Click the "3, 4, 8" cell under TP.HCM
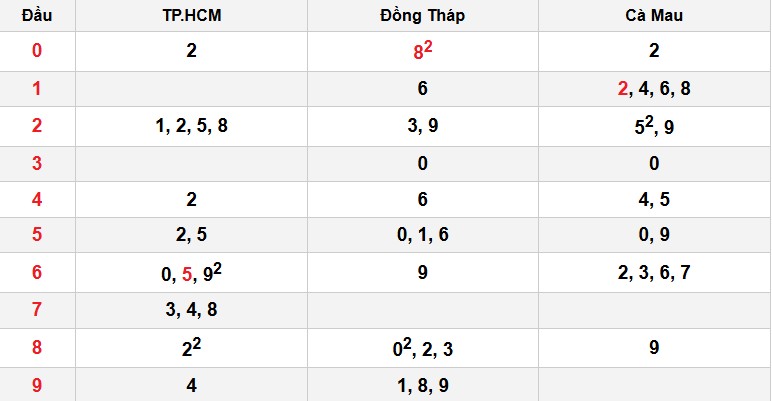Image resolution: width=772 pixels, height=401 pixels. 191,310
